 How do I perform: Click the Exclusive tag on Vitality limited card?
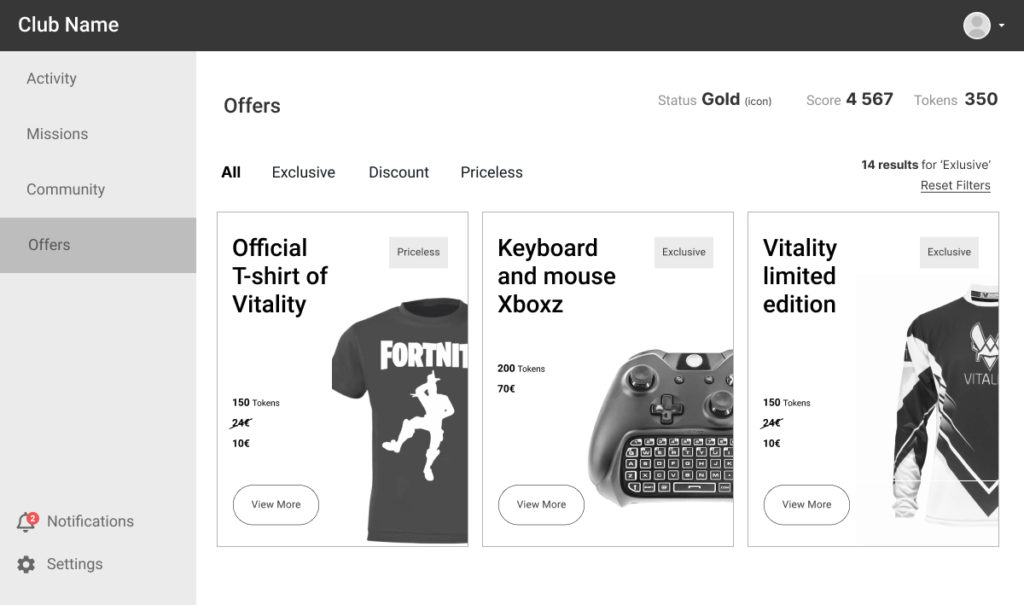click(949, 252)
